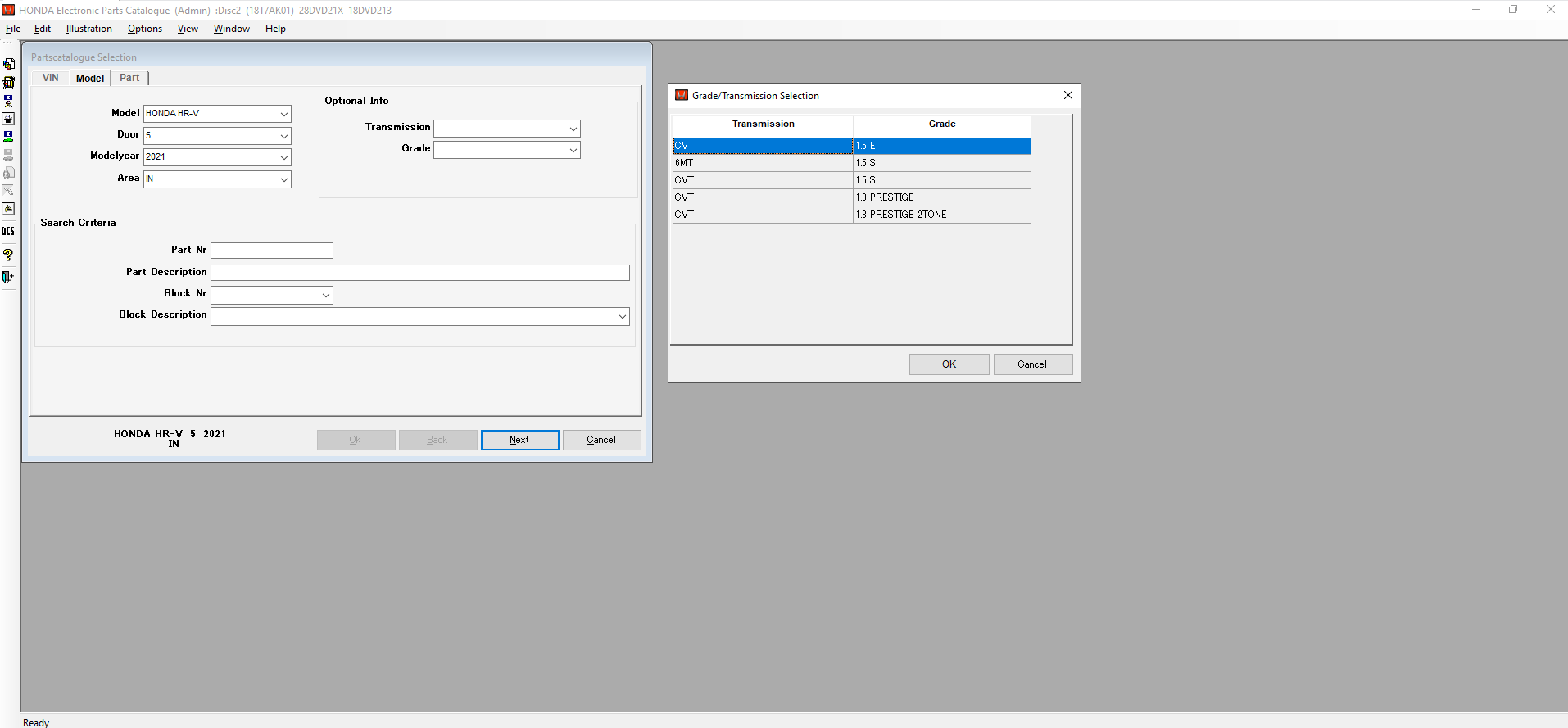Select the CVT 1.5 E row
Screen dimensions: 1568x728
[x=851, y=146]
